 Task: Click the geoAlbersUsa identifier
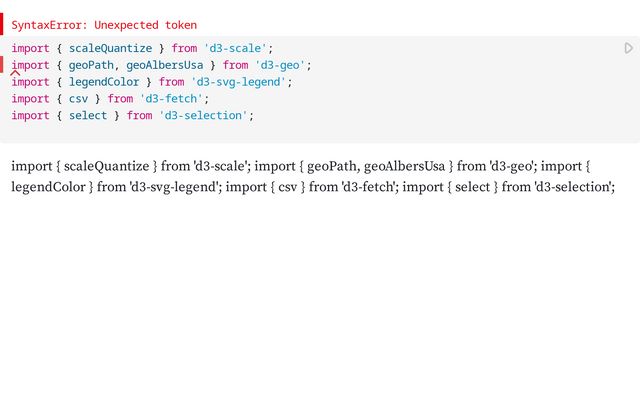[164, 65]
